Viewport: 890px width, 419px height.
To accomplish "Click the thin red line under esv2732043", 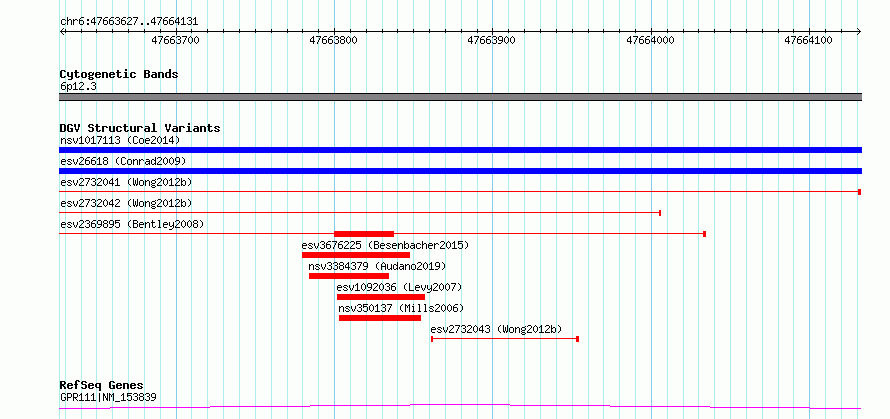I will (x=505, y=339).
